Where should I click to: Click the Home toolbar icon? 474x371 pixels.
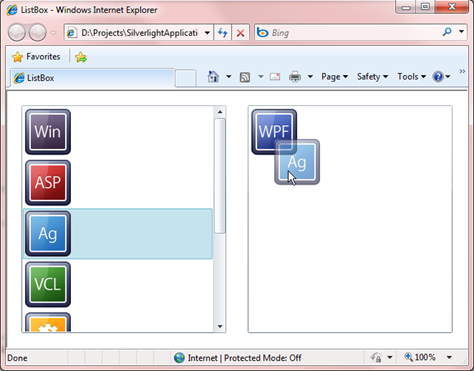[x=213, y=77]
